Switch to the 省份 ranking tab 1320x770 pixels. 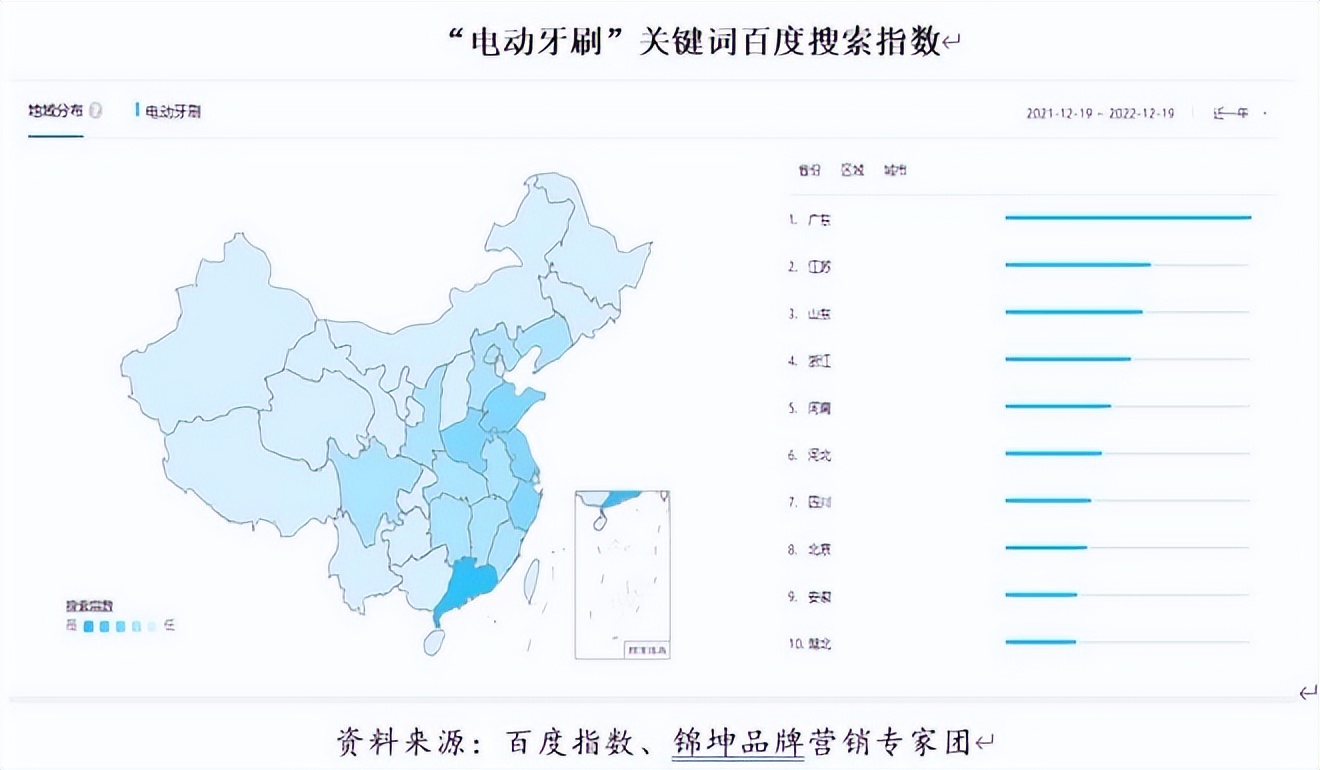[809, 170]
